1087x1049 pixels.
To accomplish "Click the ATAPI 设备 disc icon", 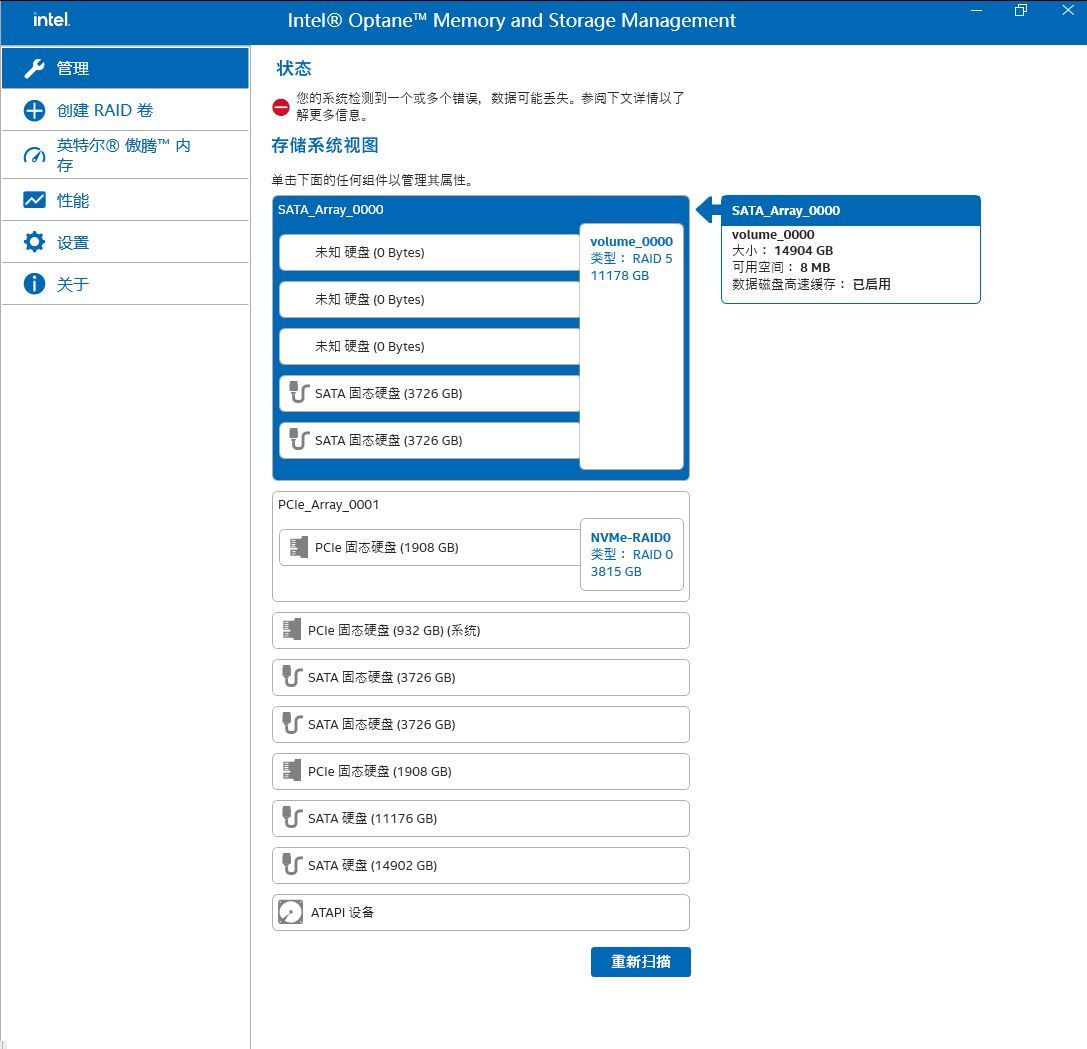I will 293,911.
